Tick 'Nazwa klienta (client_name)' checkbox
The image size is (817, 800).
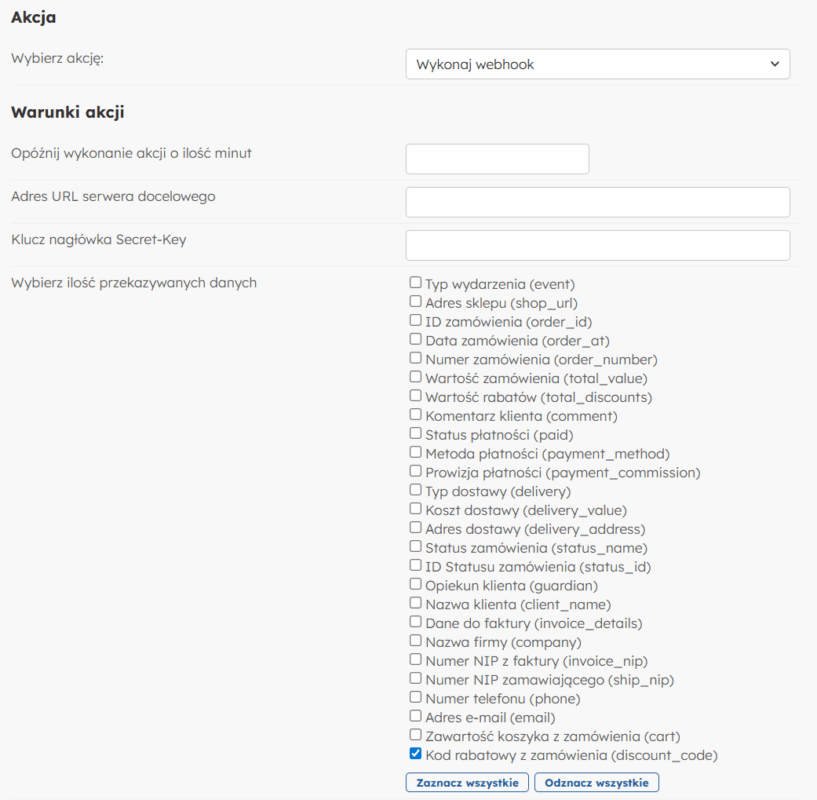coord(415,604)
